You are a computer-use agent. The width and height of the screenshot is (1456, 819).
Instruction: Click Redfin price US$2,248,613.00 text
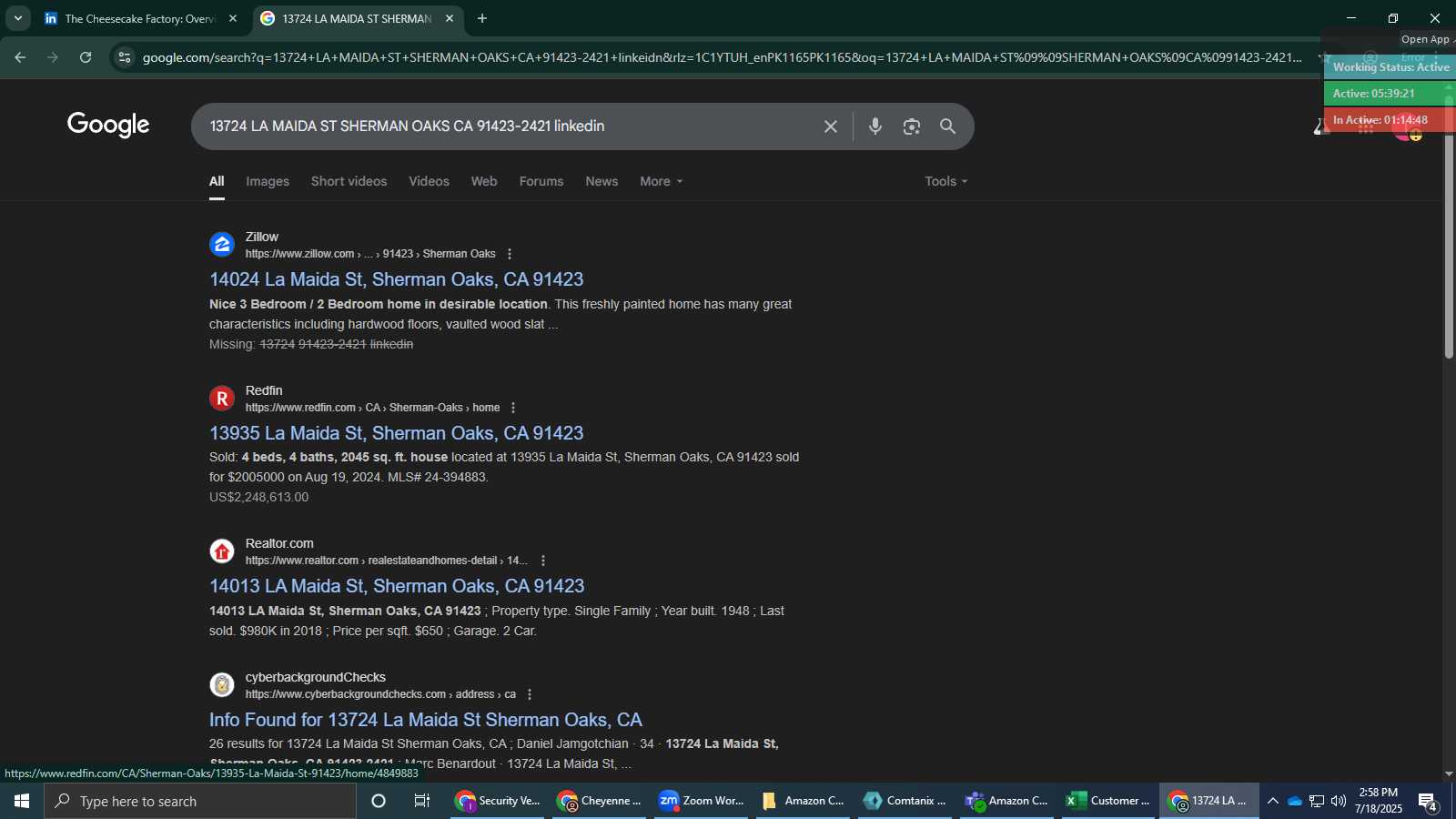pos(258,497)
